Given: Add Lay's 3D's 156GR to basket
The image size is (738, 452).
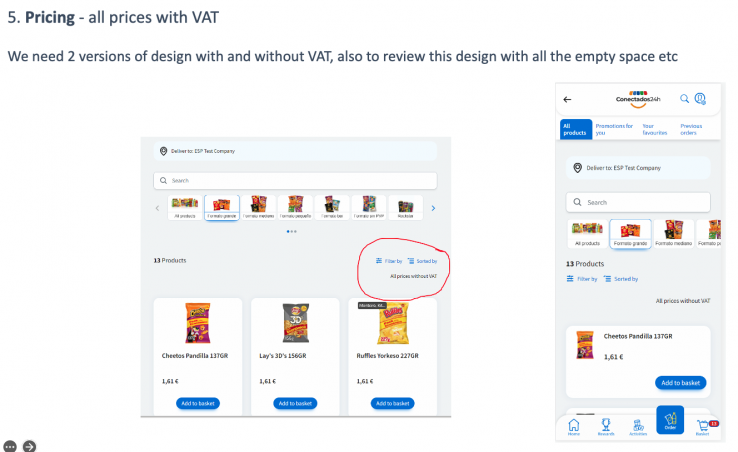Looking at the screenshot, I should coord(295,404).
